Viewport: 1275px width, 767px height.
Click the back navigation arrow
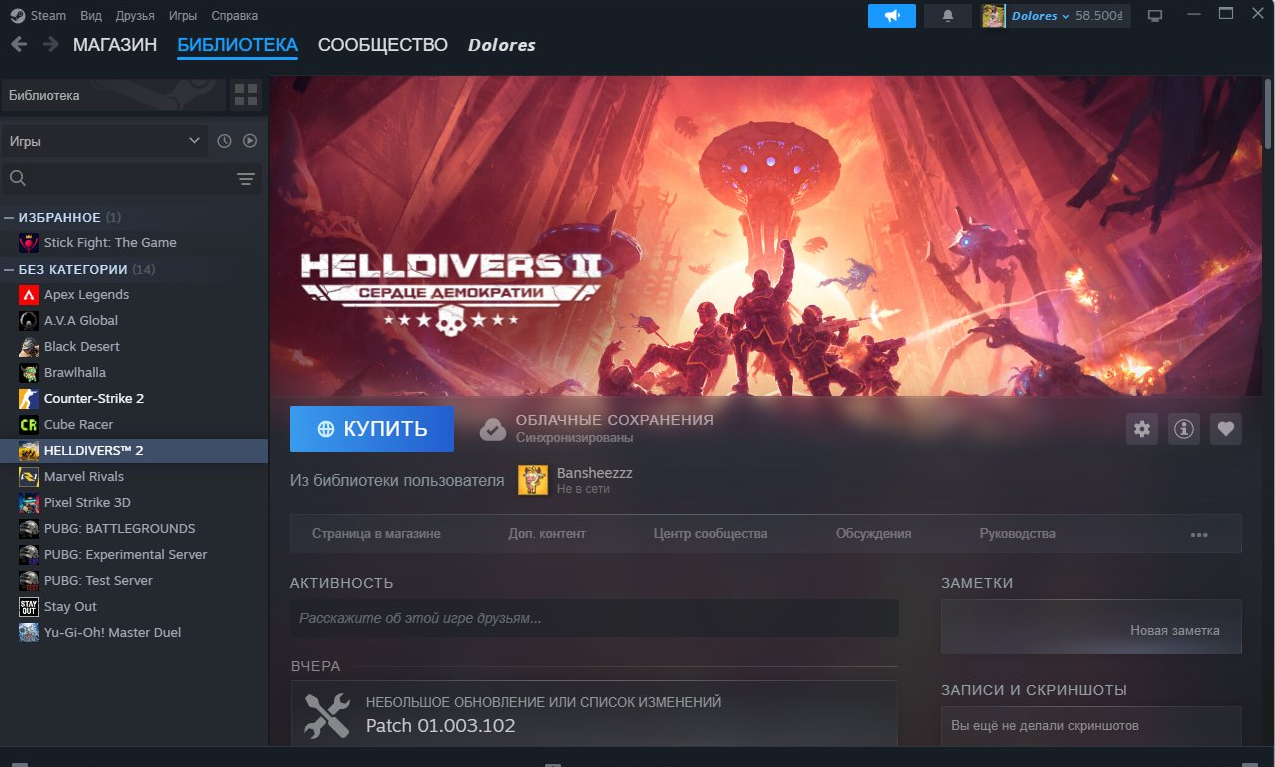click(x=18, y=45)
